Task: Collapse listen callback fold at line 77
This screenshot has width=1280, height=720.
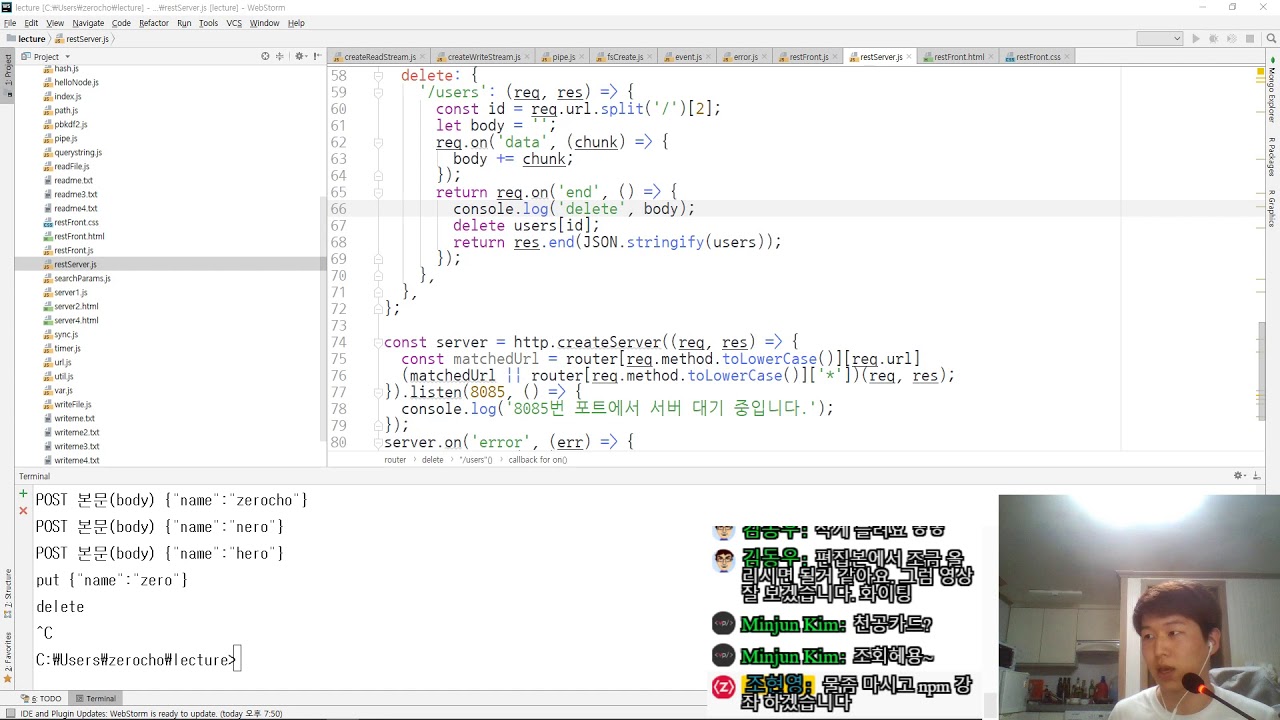Action: 378,392
